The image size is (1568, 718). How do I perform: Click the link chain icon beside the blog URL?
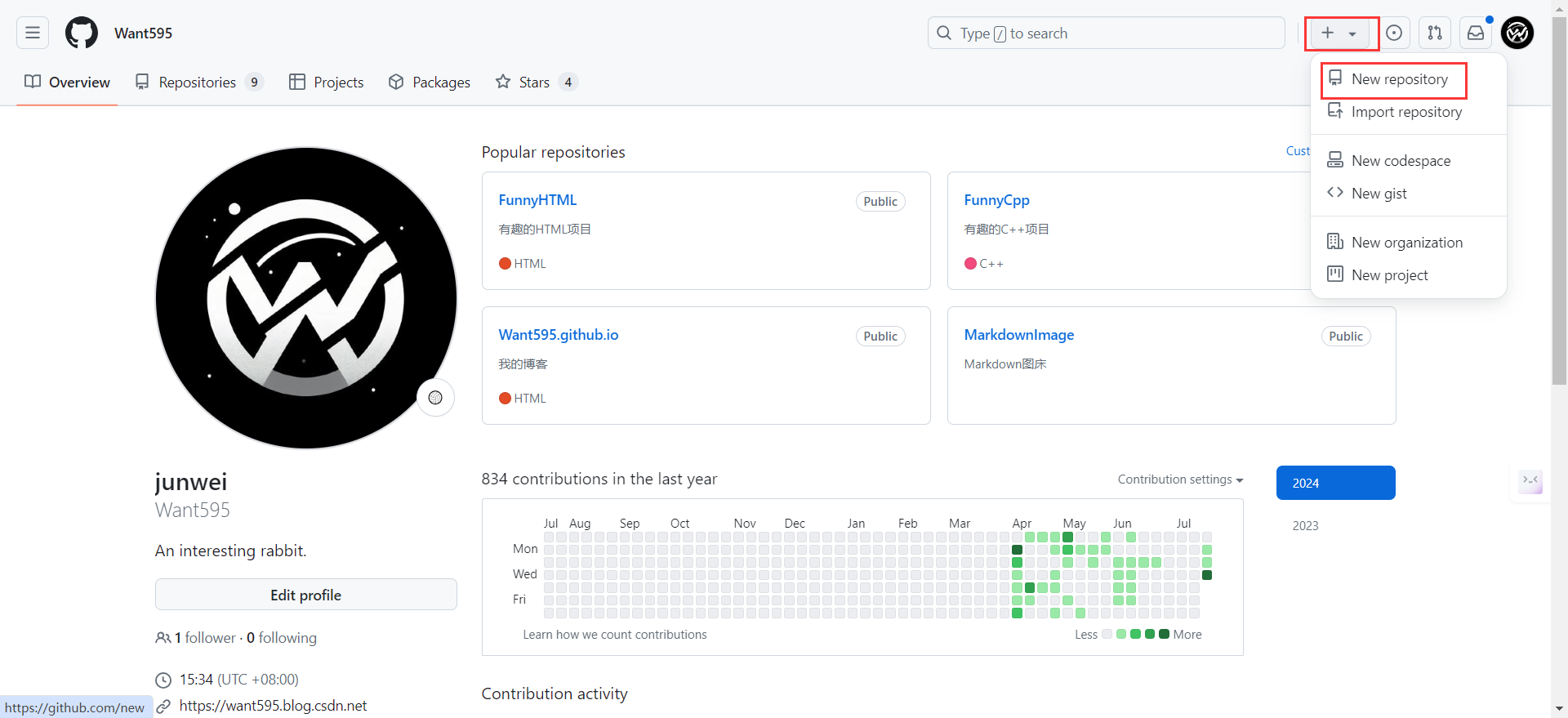pyautogui.click(x=163, y=707)
